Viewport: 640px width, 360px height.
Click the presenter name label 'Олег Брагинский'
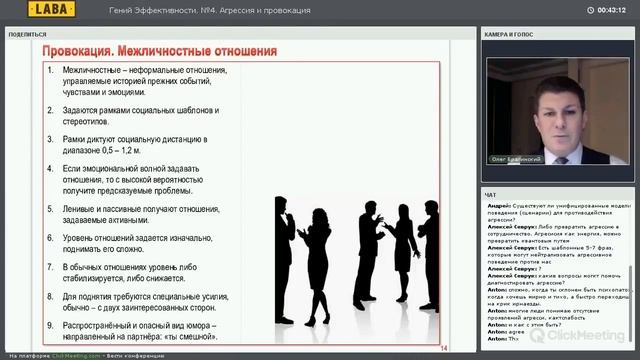tap(516, 159)
